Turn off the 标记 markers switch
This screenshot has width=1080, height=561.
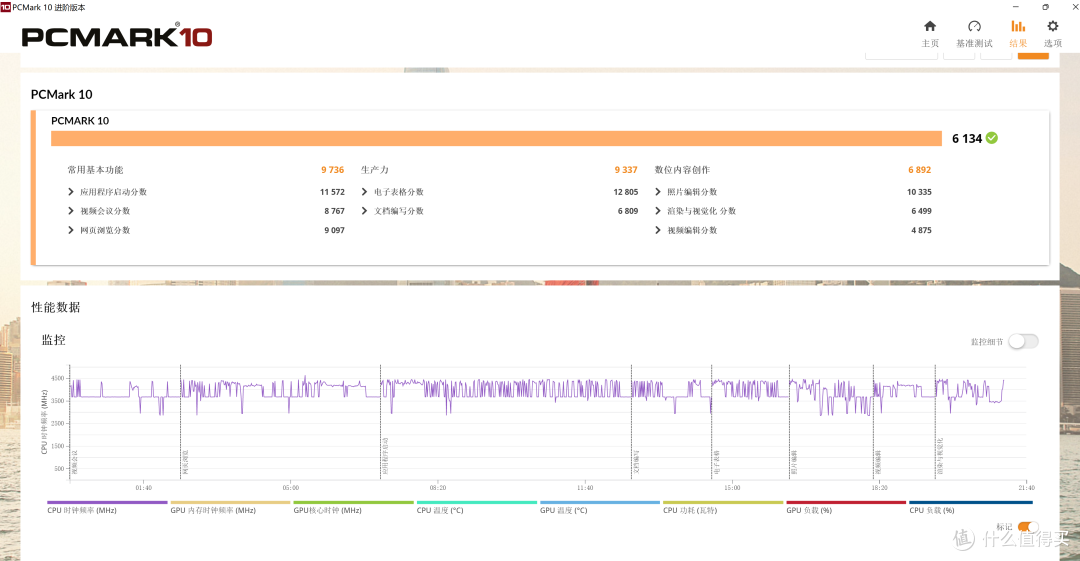click(x=1028, y=527)
